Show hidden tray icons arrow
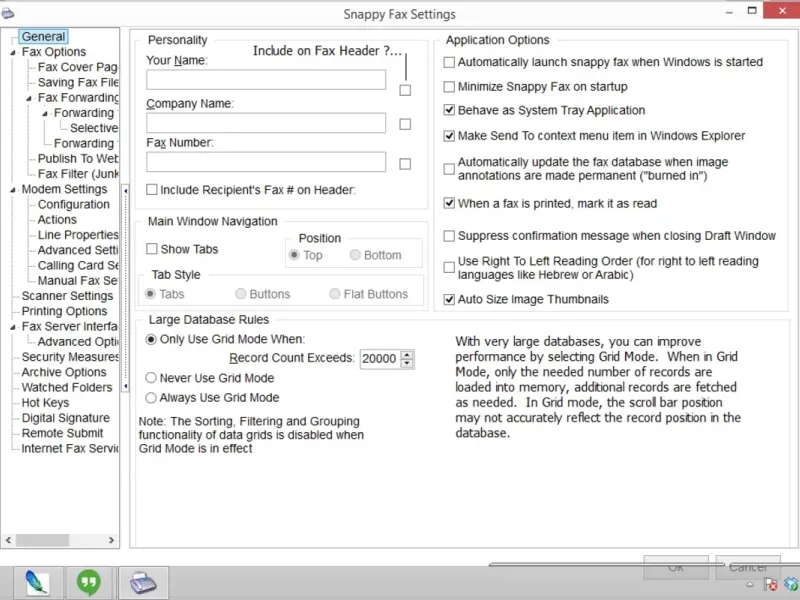The width and height of the screenshot is (800, 600). click(x=750, y=585)
